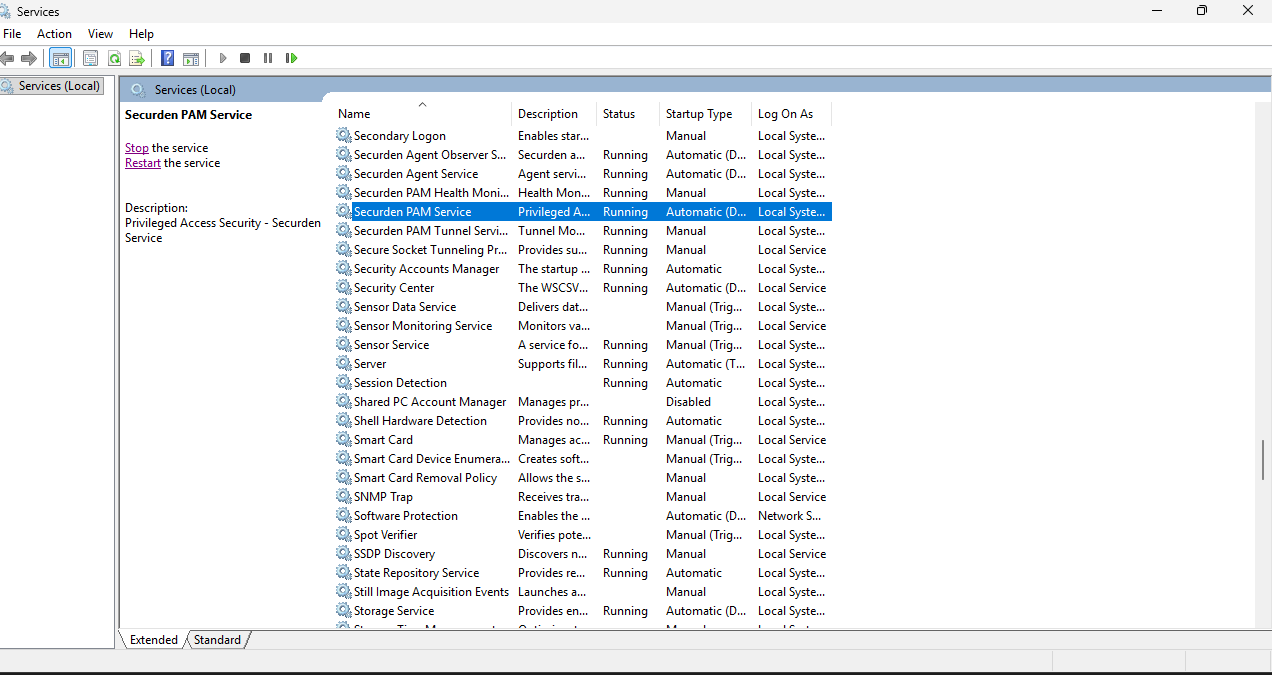Click the Refresh toolbar icon
This screenshot has width=1272, height=675.
(114, 58)
